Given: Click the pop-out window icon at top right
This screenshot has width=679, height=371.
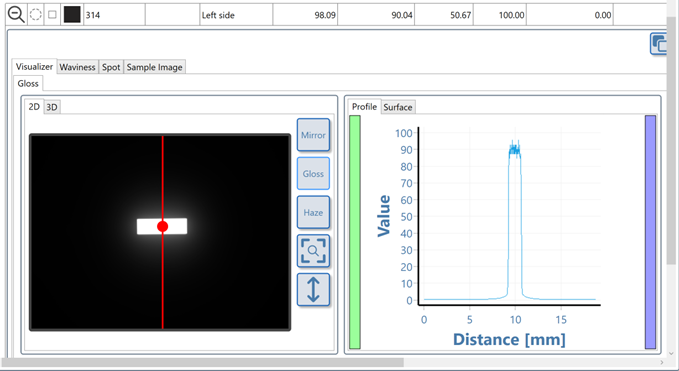Looking at the screenshot, I should click(x=659, y=44).
